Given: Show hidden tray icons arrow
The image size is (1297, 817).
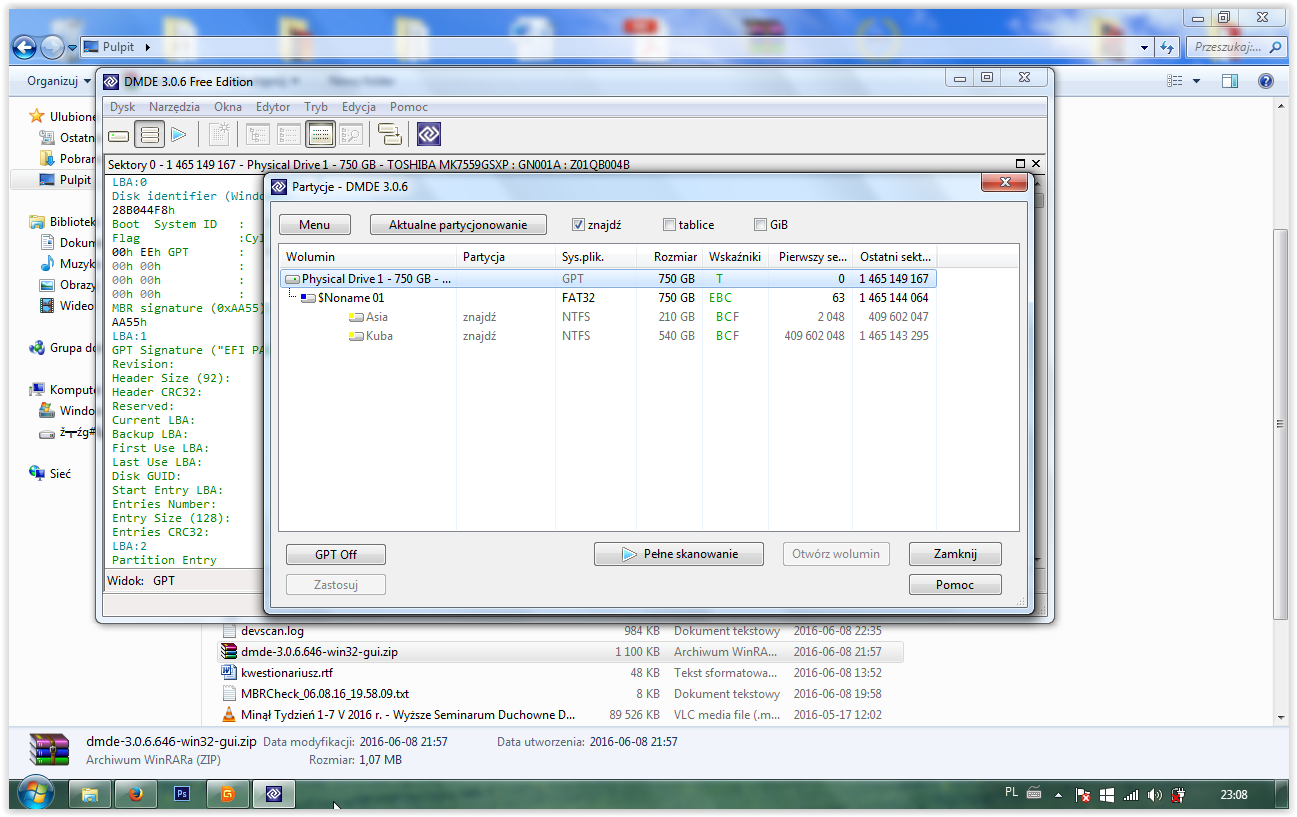Looking at the screenshot, I should click(x=1058, y=795).
